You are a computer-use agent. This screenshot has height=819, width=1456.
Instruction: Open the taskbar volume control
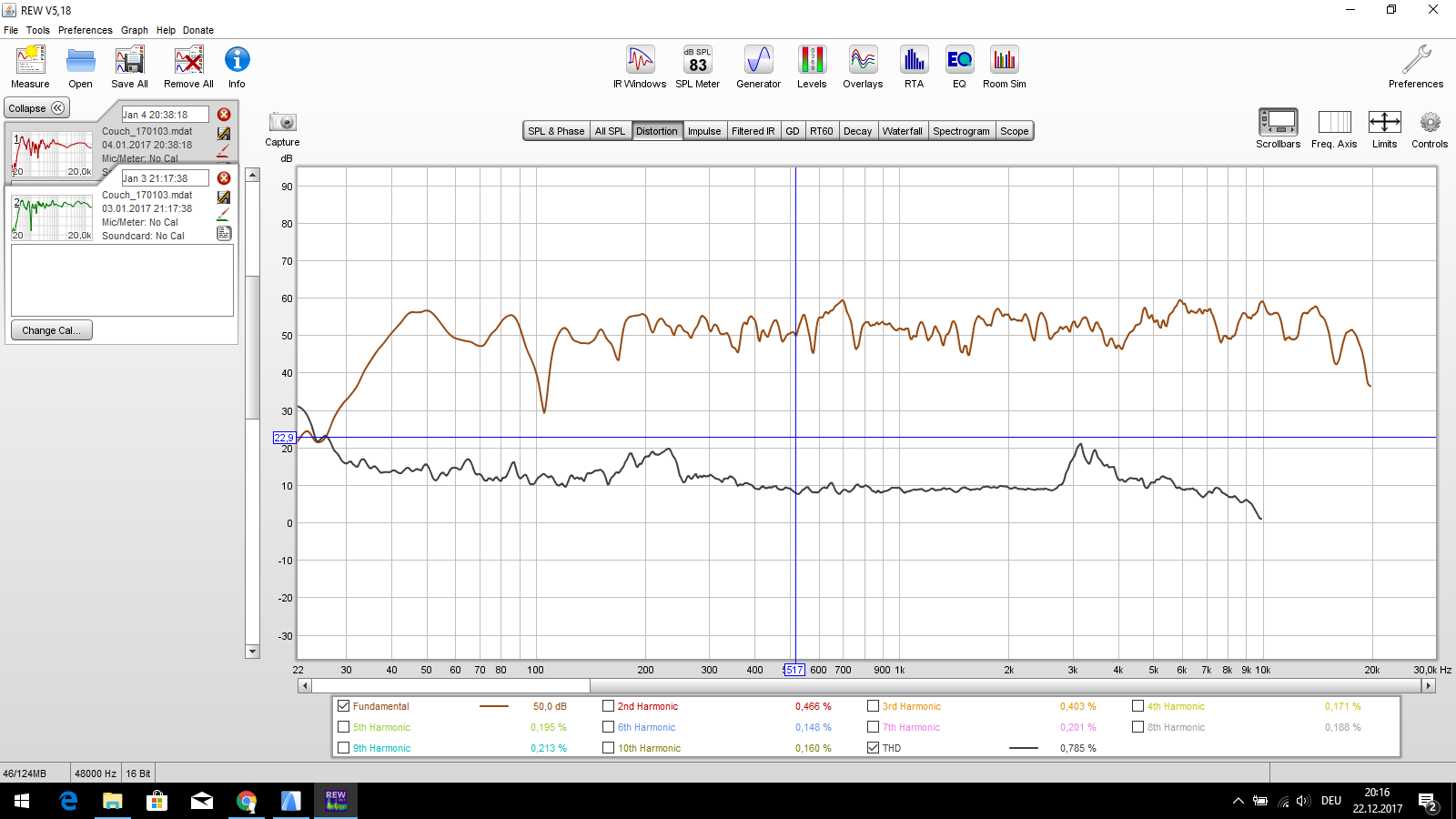1303,801
